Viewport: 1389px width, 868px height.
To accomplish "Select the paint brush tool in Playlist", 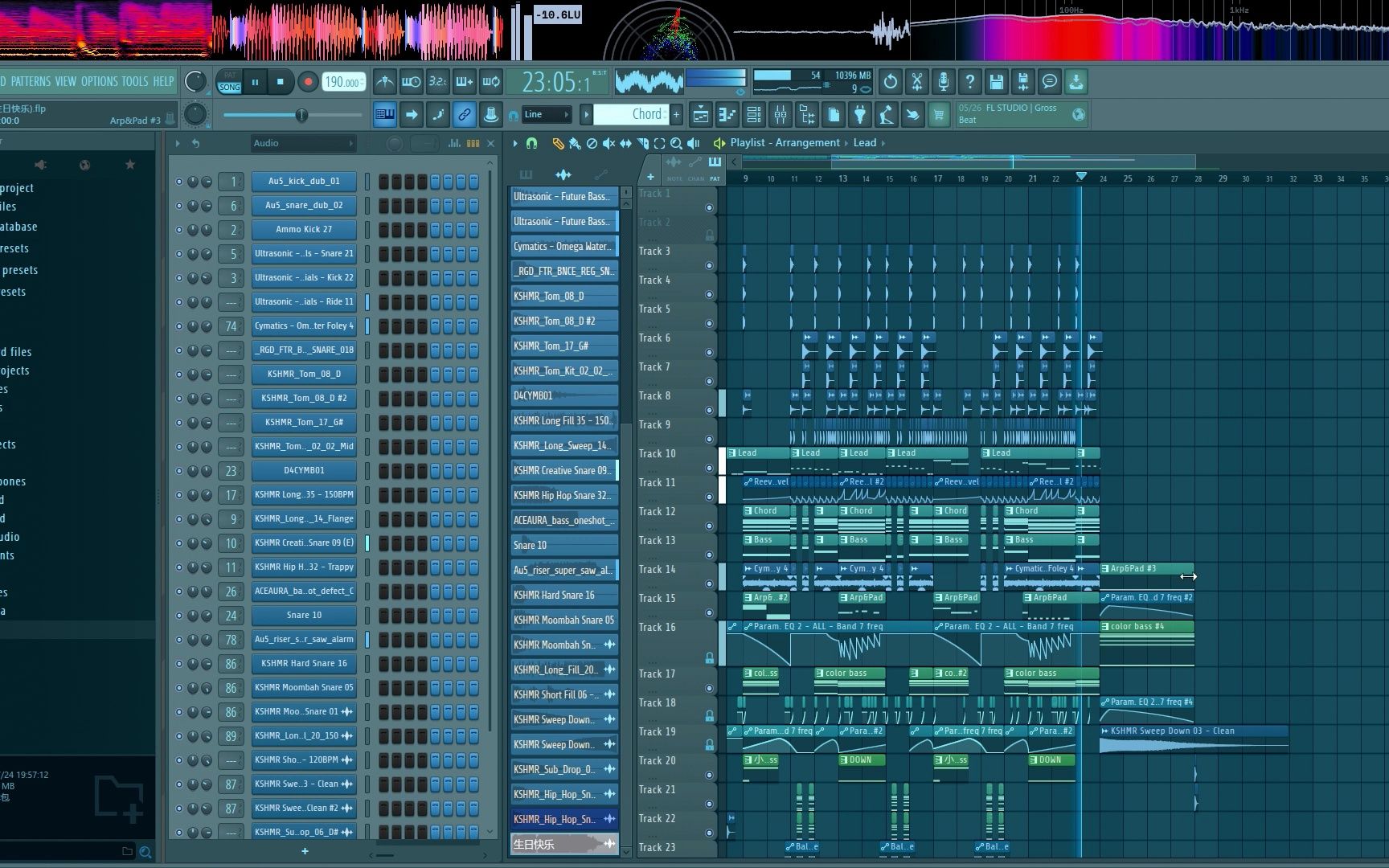I will [x=575, y=143].
